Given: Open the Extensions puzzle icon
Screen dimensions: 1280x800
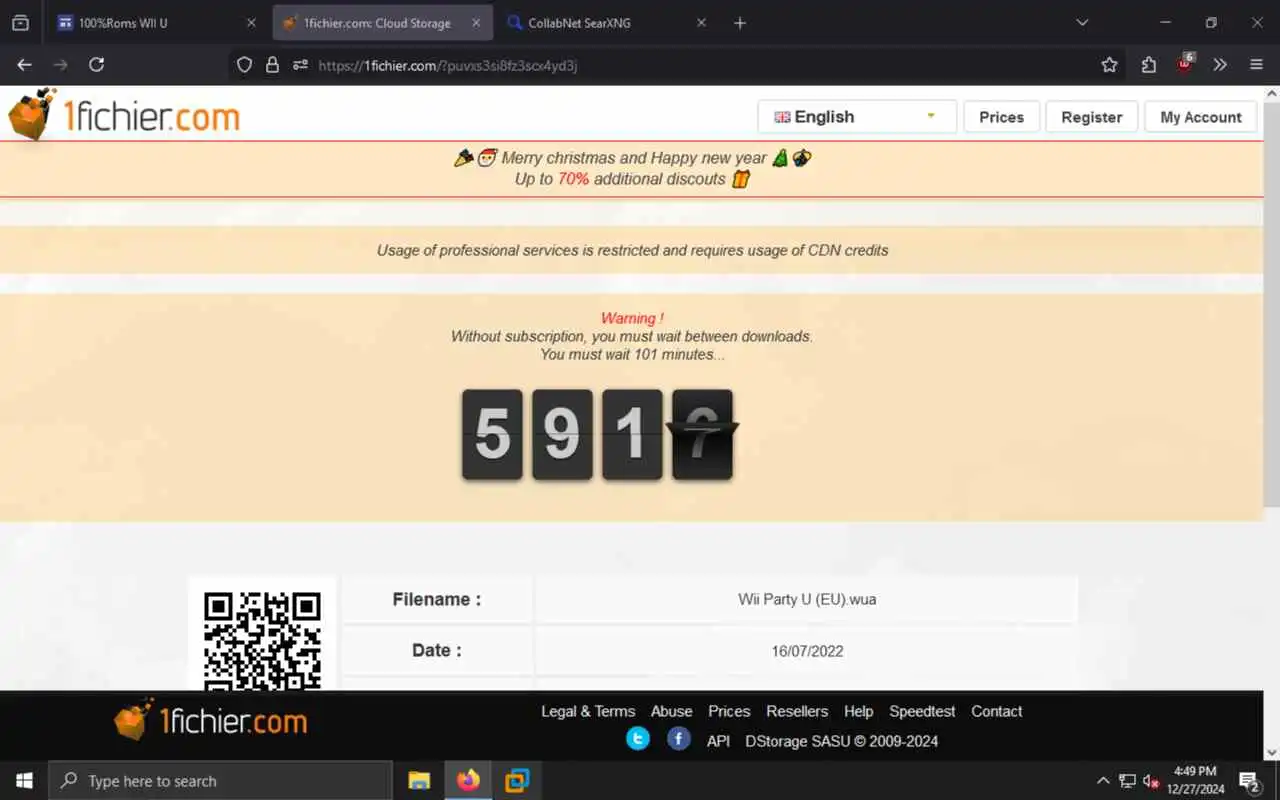Looking at the screenshot, I should click(x=1148, y=65).
